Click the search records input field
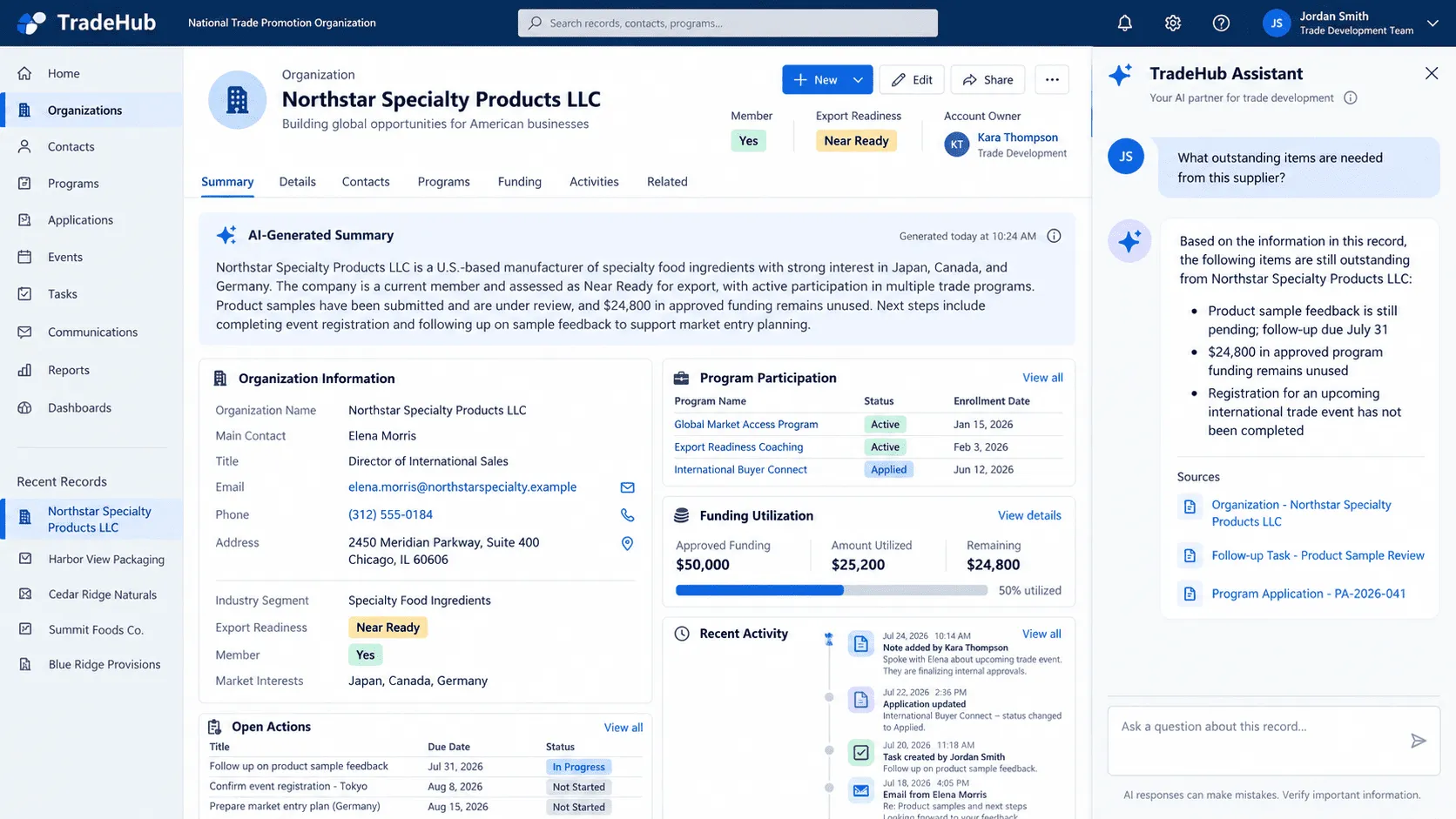This screenshot has width=1456, height=819. pyautogui.click(x=728, y=23)
